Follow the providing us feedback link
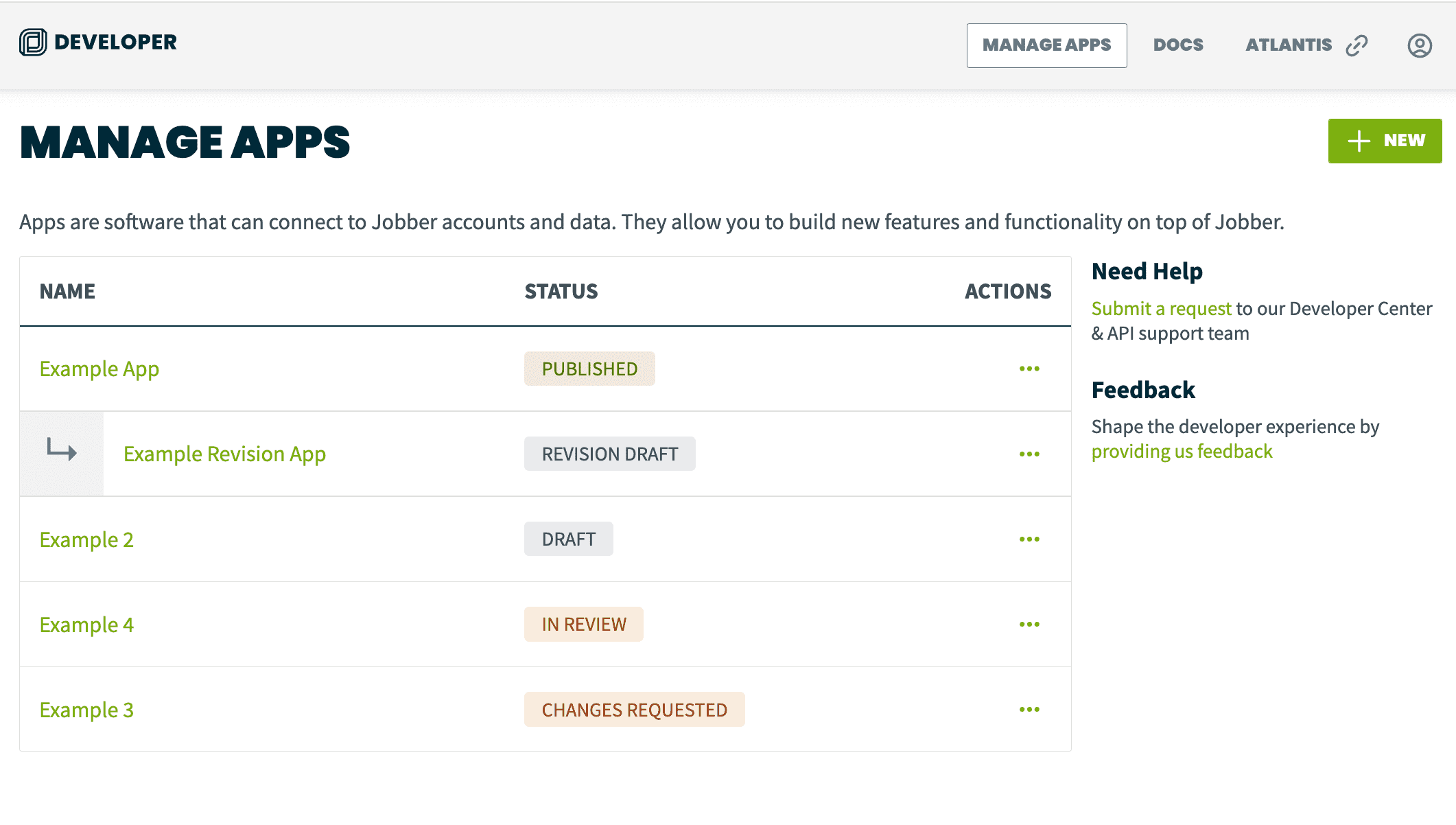 1182,452
